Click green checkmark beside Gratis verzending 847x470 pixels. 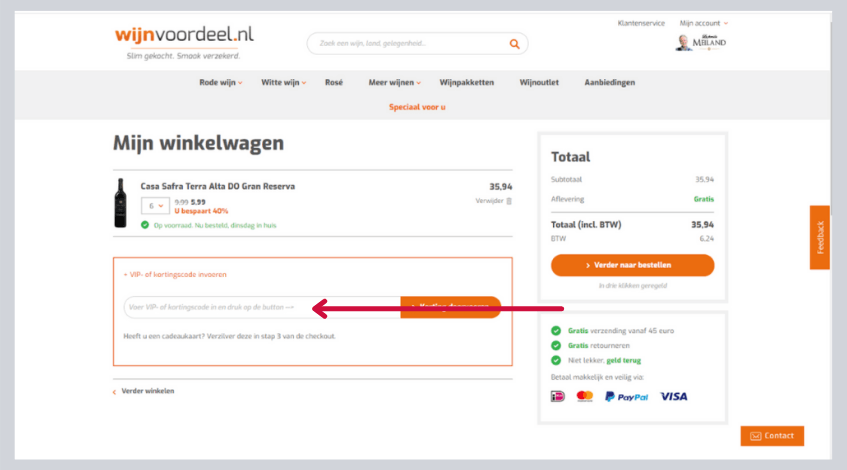click(556, 331)
